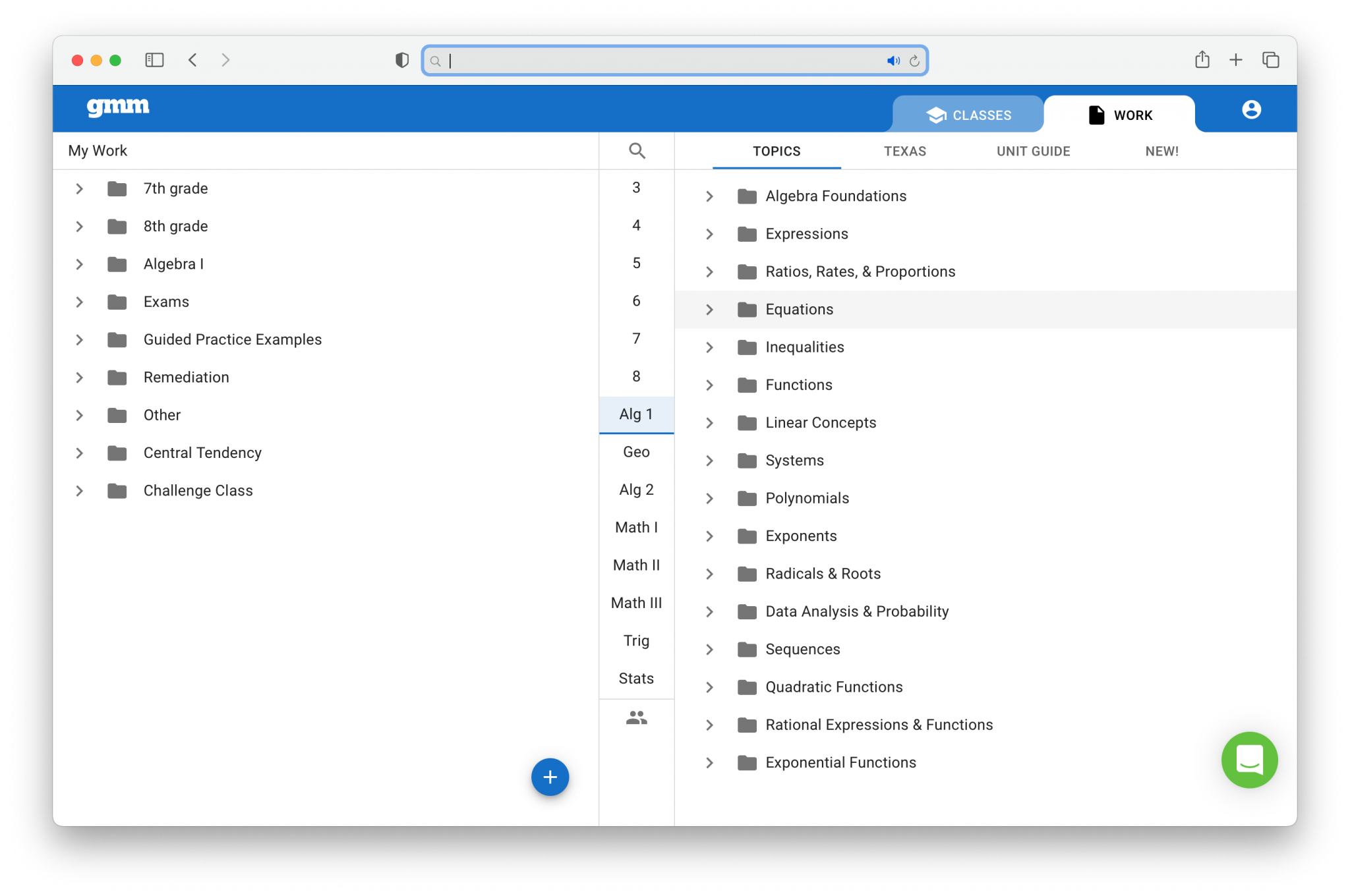
Task: Open the UNIT GUIDE tab
Action: coord(1033,152)
